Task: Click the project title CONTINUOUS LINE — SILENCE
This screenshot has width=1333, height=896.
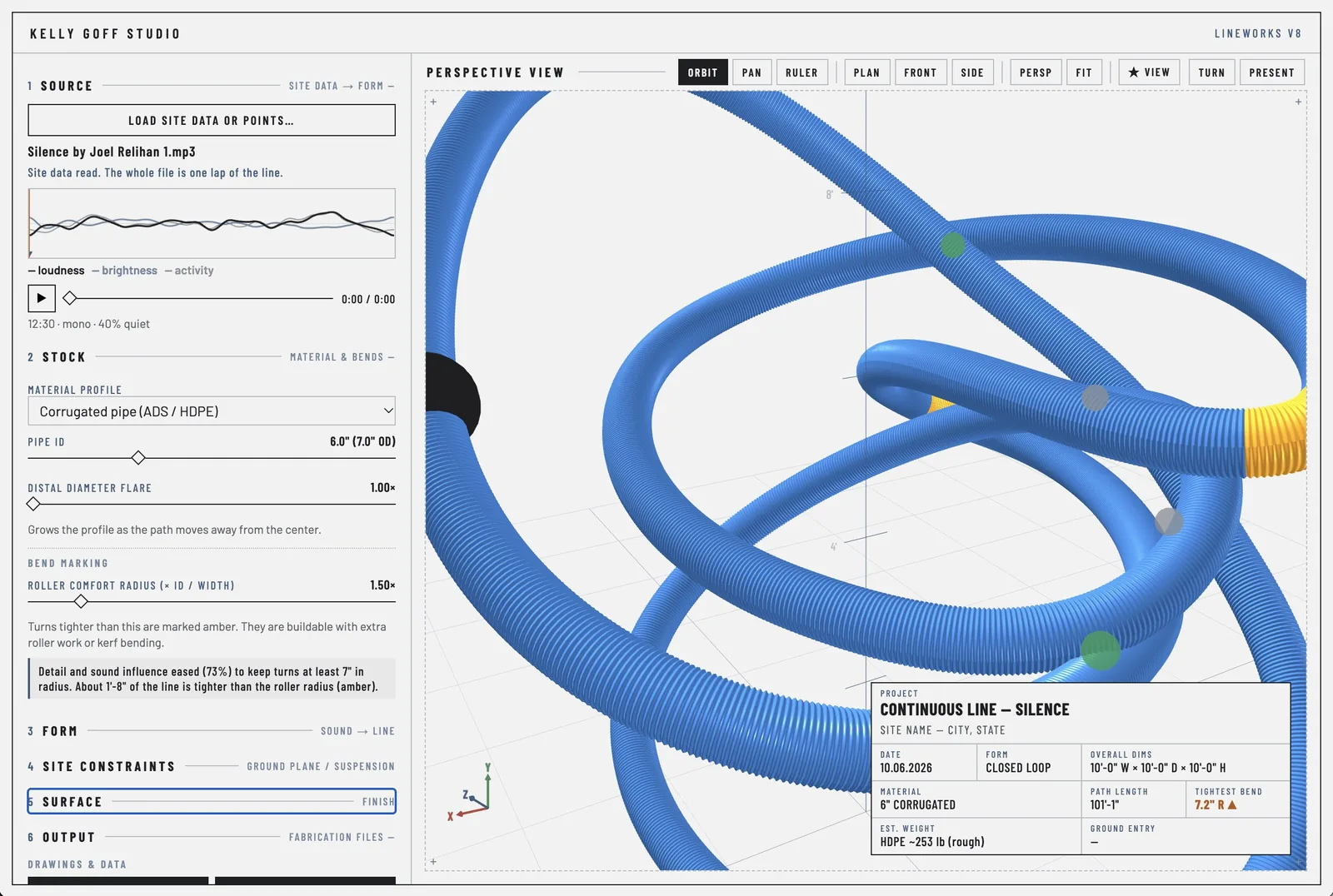Action: pos(975,709)
